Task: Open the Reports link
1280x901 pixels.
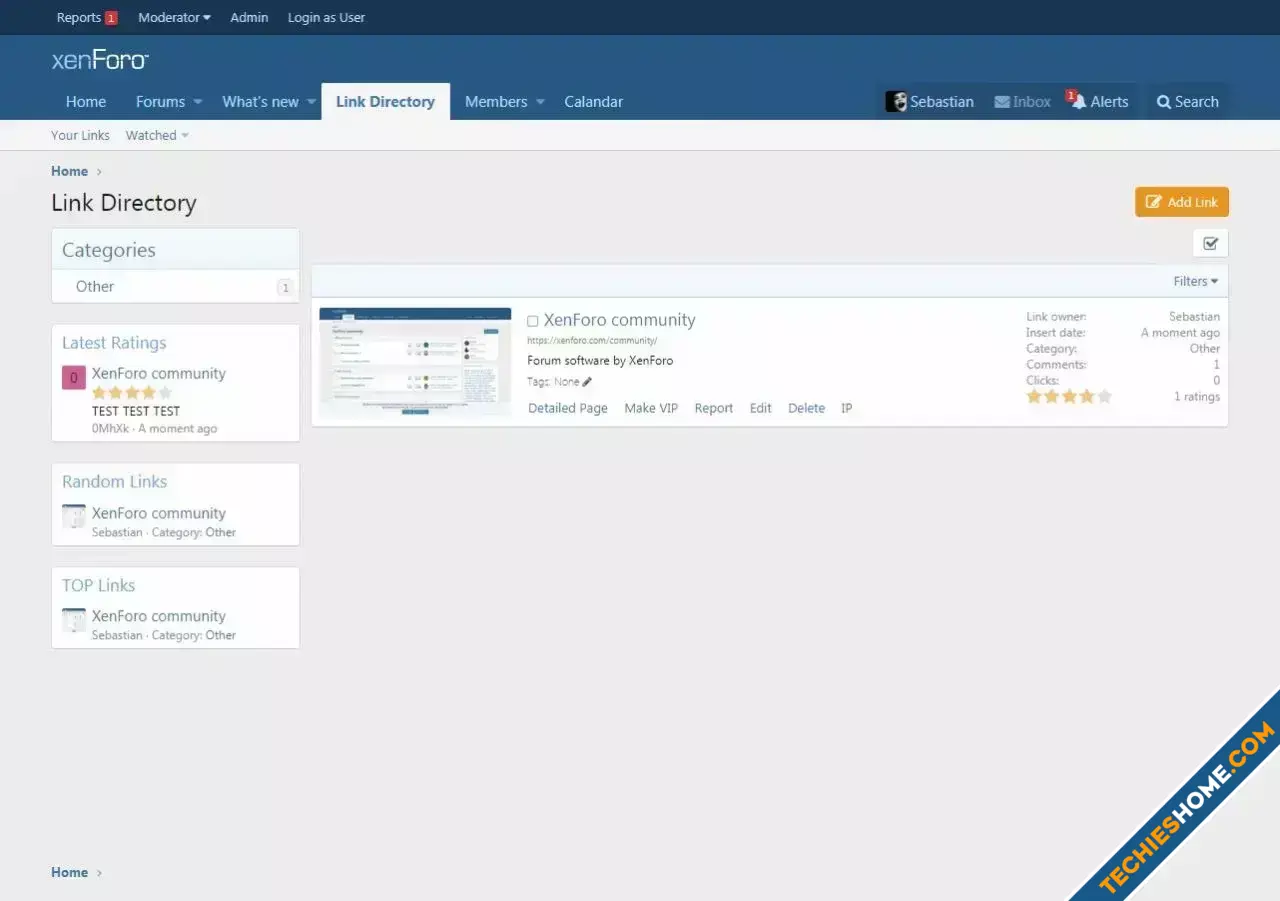Action: (x=79, y=17)
